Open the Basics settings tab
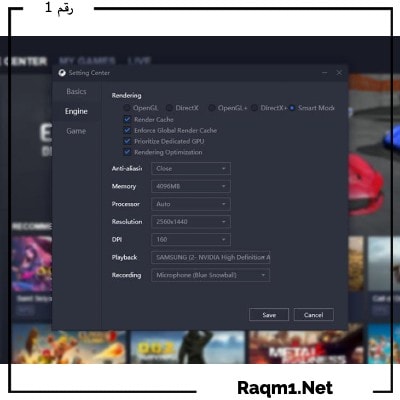Viewport: 400px width, 400px height. click(76, 91)
